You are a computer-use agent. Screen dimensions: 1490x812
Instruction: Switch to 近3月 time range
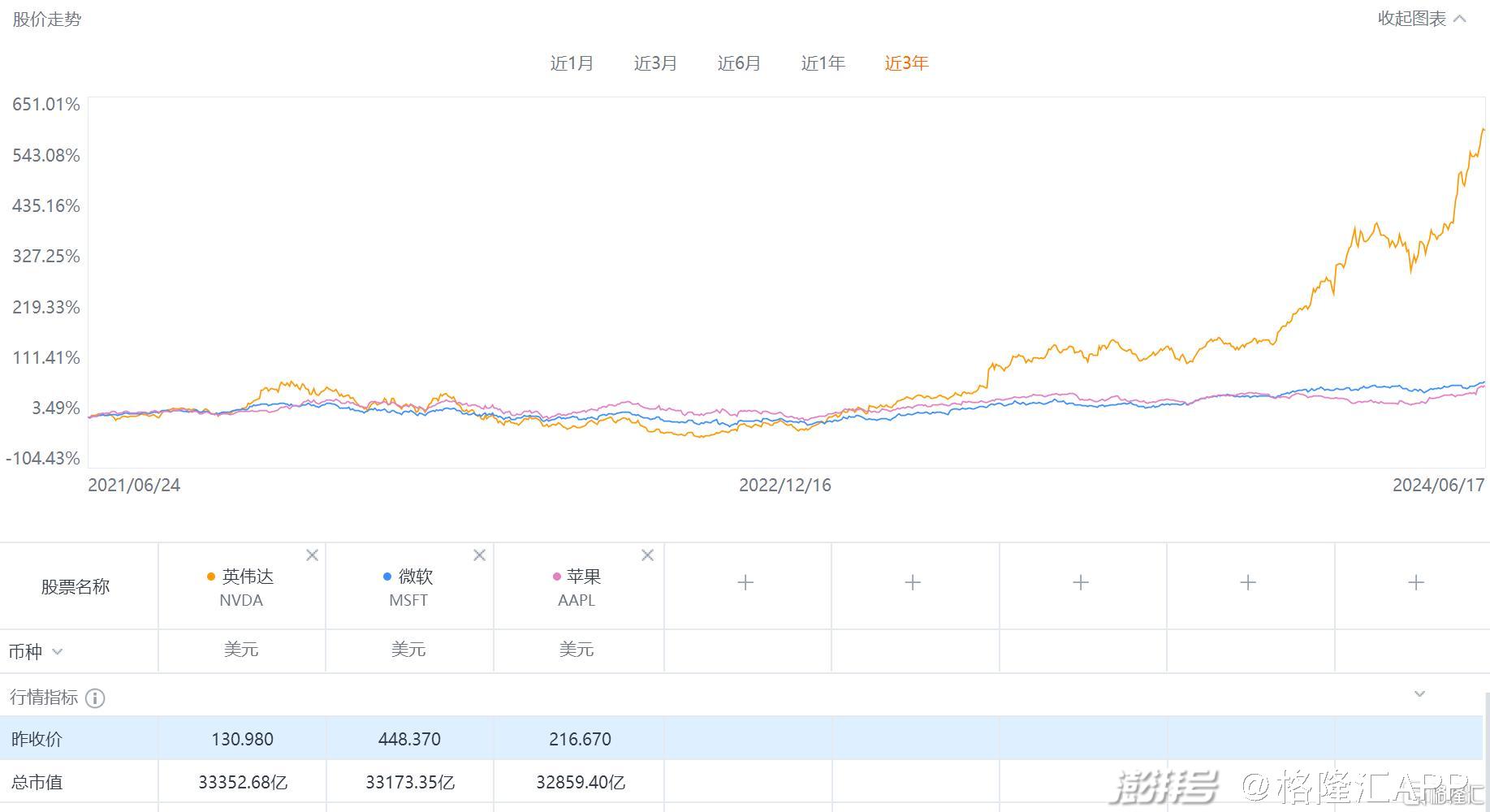655,63
